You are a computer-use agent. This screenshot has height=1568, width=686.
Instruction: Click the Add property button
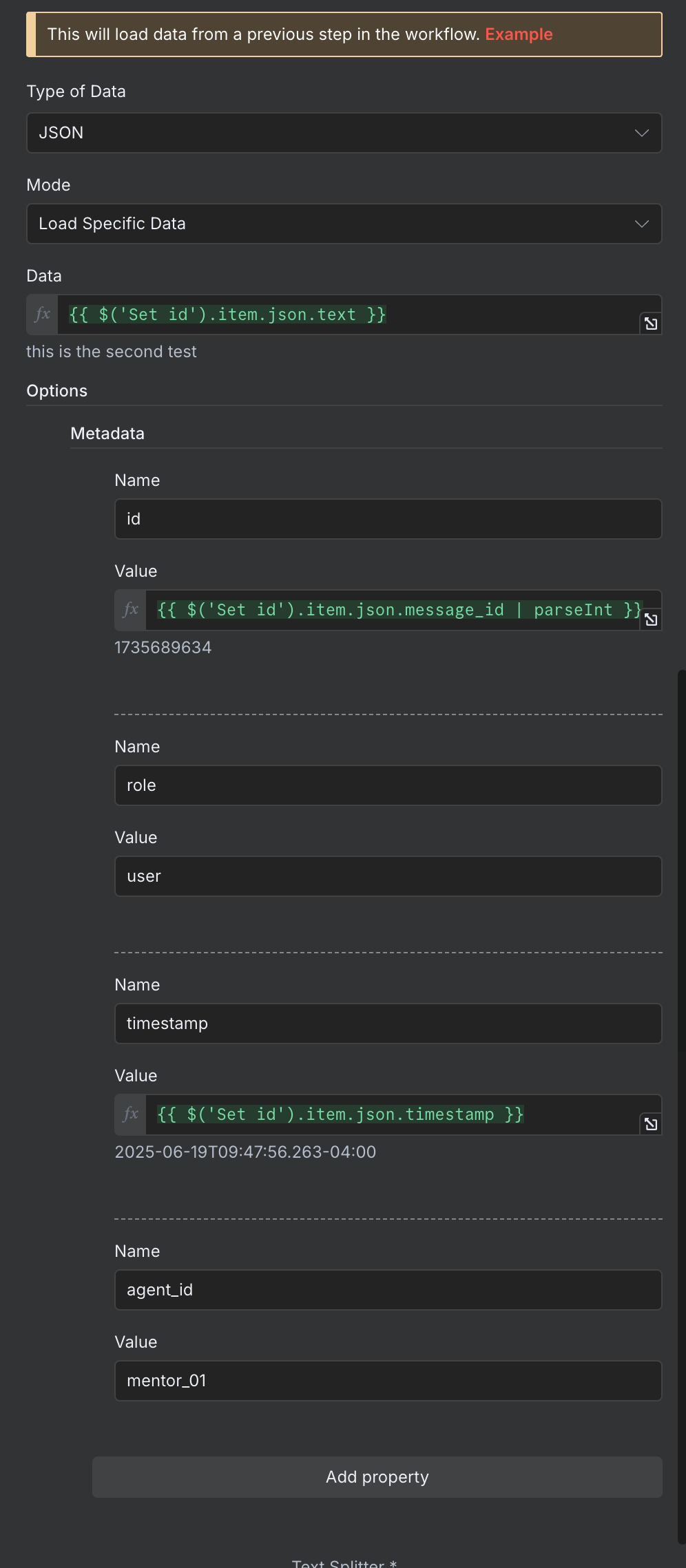(x=377, y=1477)
